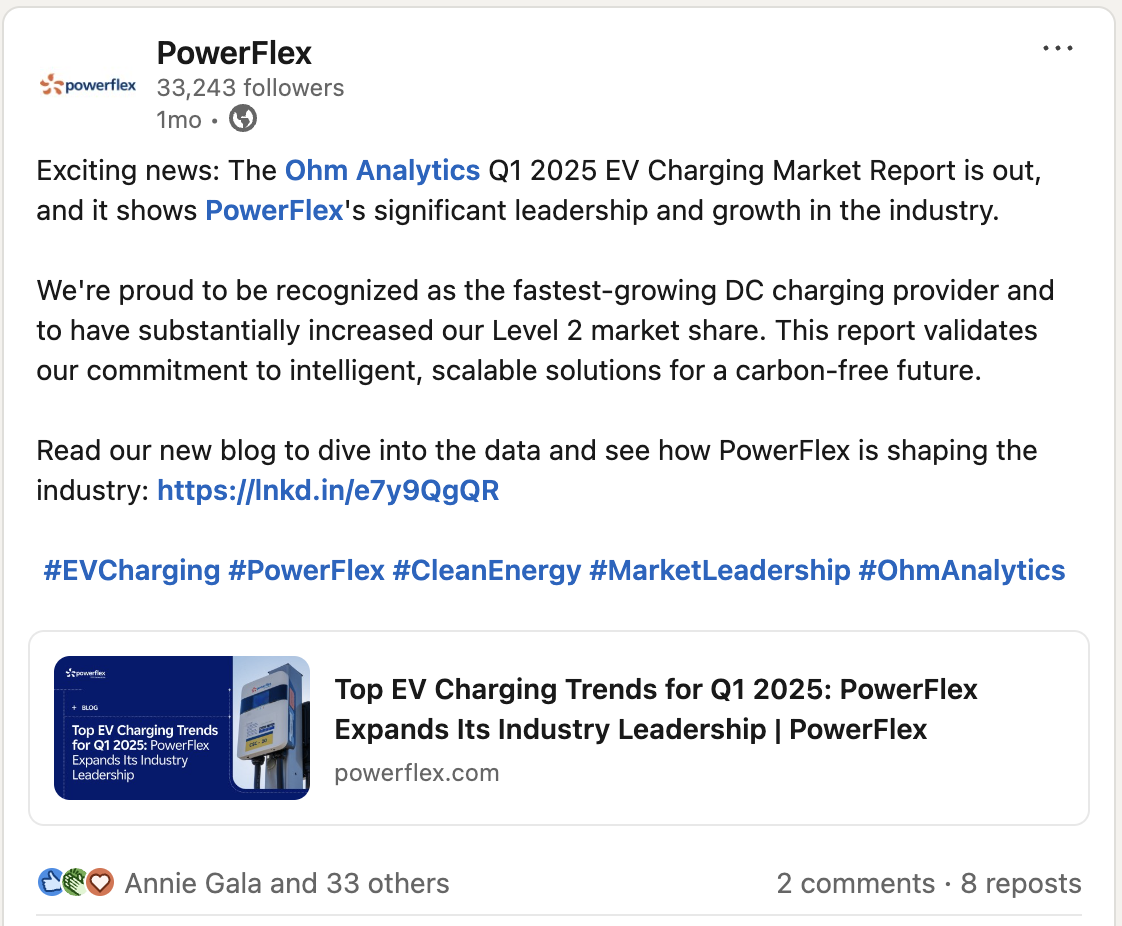This screenshot has width=1122, height=926.
Task: Open the lnkd.in blog URL
Action: click(328, 491)
